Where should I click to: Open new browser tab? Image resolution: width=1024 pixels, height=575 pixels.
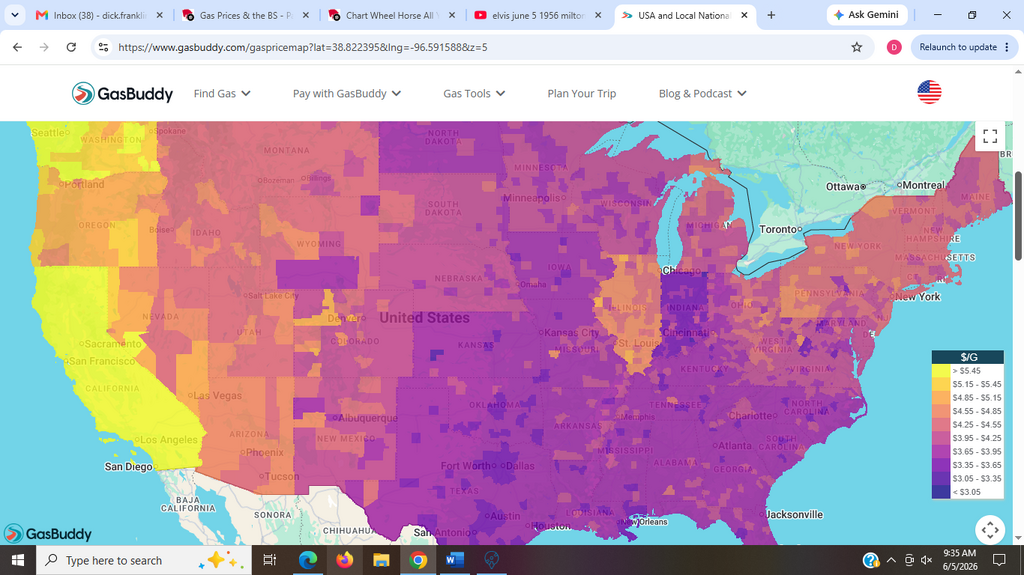pyautogui.click(x=771, y=15)
